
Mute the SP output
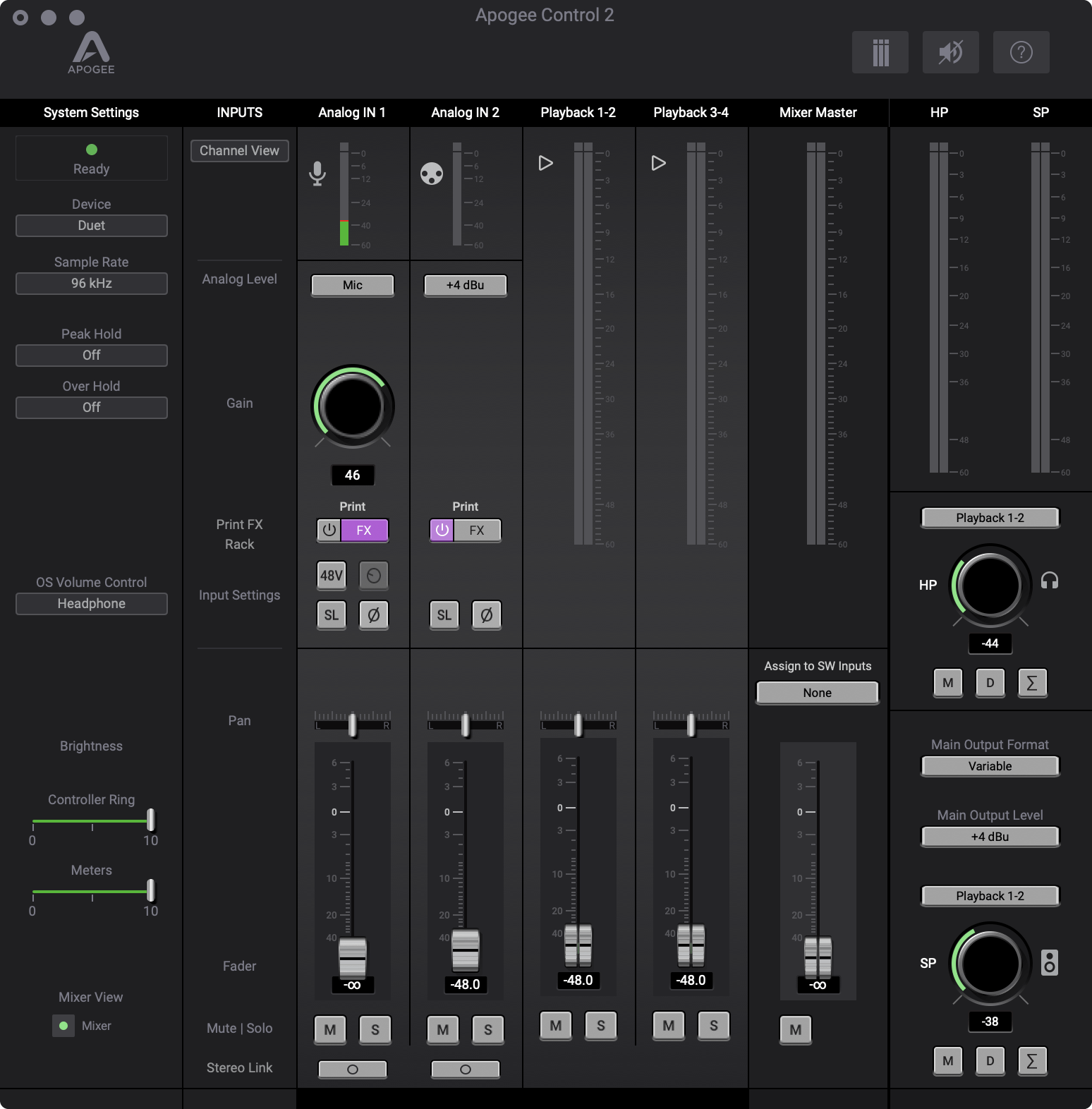948,1060
